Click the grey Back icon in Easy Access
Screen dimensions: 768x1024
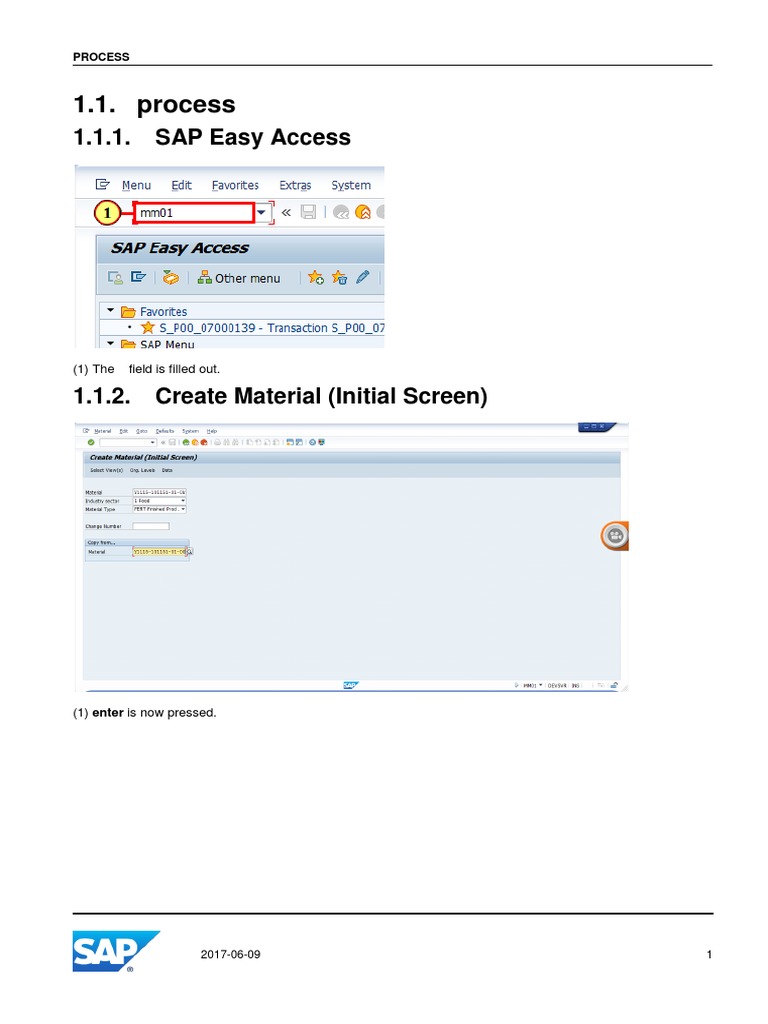pyautogui.click(x=341, y=212)
